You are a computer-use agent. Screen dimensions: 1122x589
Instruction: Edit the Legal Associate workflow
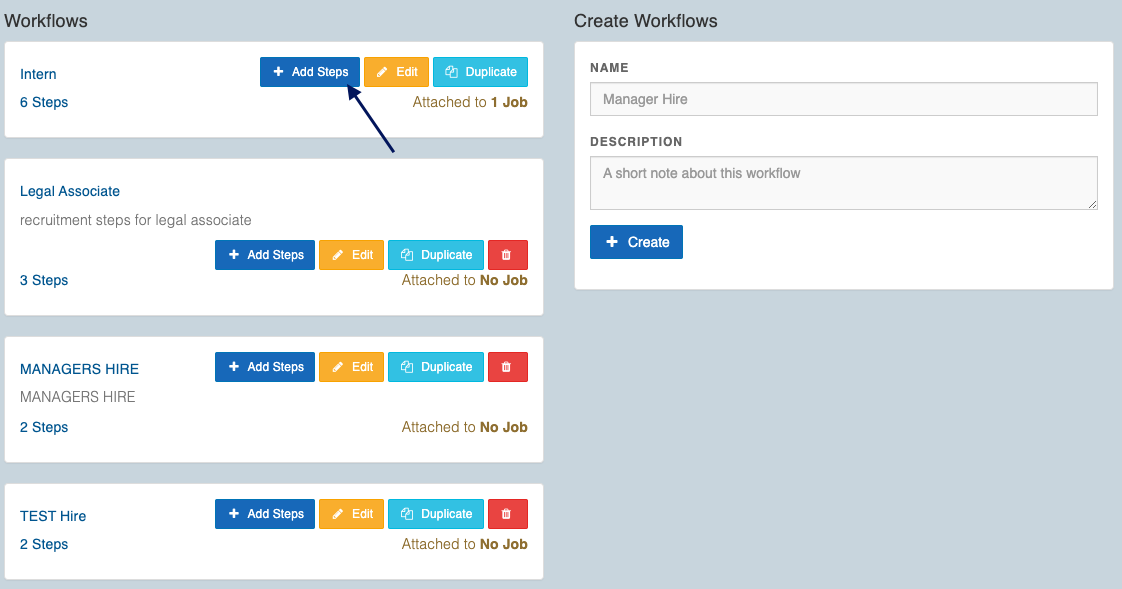[x=351, y=255]
